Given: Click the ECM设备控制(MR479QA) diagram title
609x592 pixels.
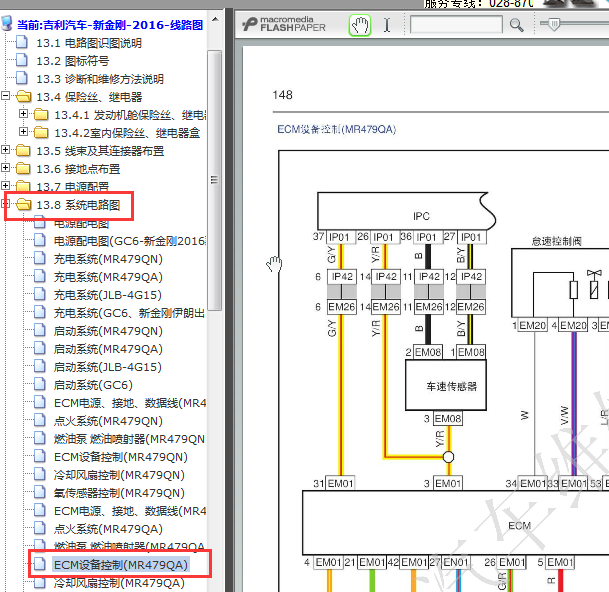Looking at the screenshot, I should 336,129.
